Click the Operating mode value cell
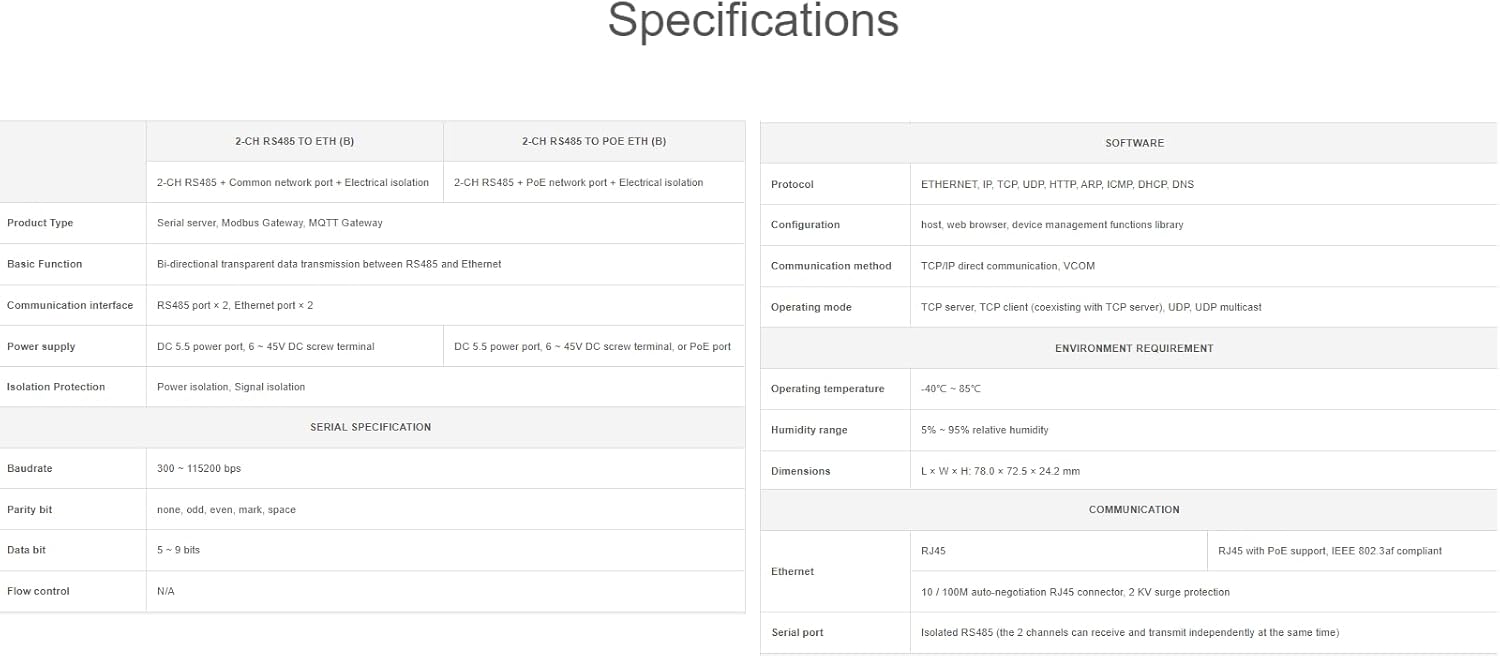 point(1204,307)
